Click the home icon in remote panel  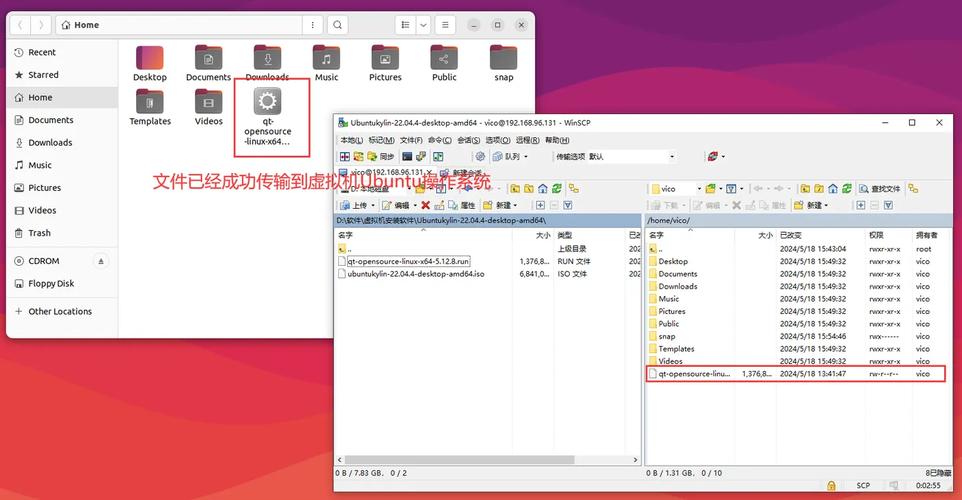click(x=833, y=189)
